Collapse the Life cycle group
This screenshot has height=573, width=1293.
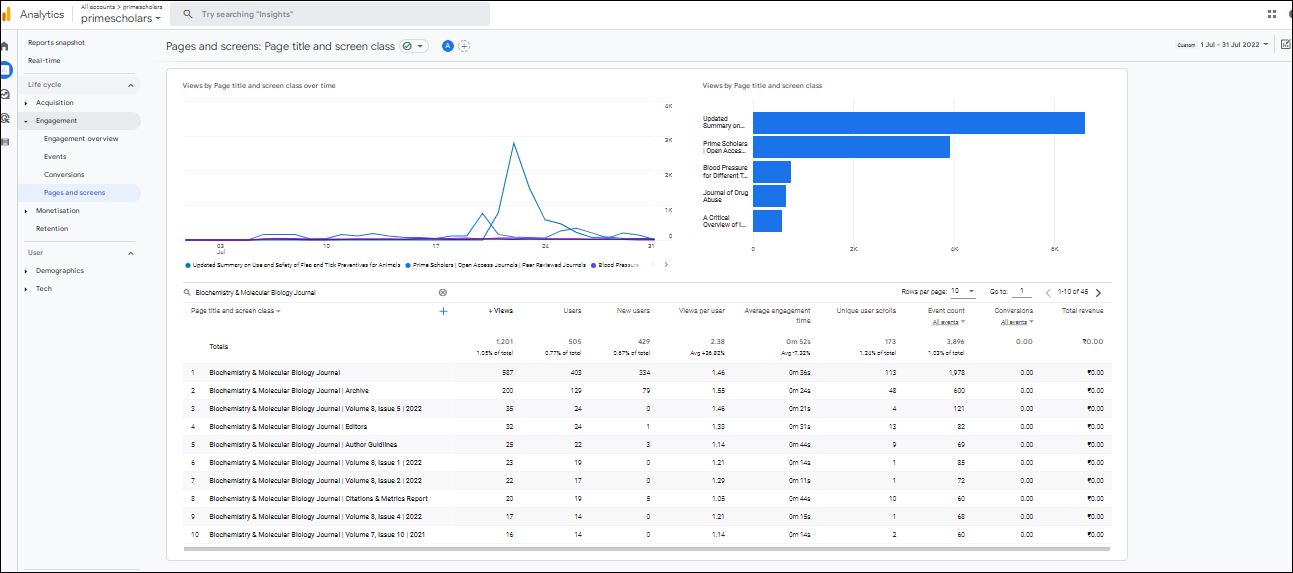point(130,85)
